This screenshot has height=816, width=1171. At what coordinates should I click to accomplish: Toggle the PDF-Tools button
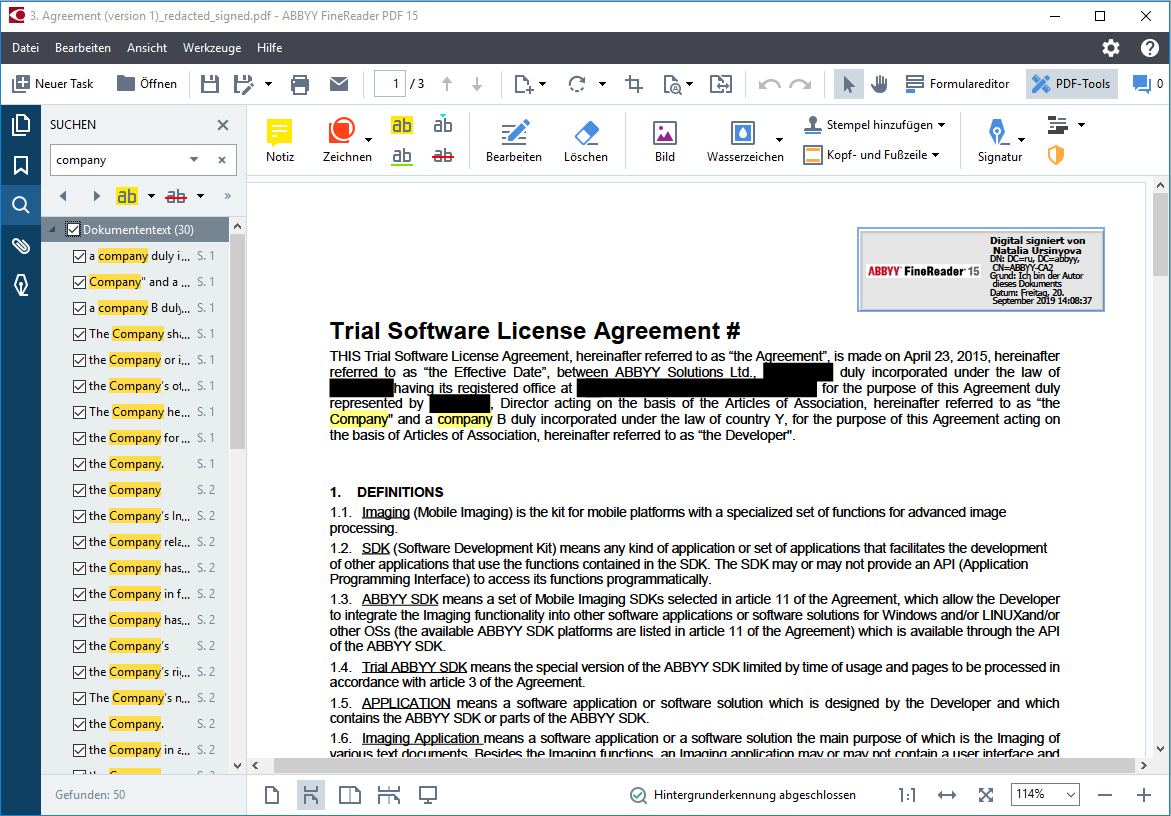pyautogui.click(x=1071, y=84)
